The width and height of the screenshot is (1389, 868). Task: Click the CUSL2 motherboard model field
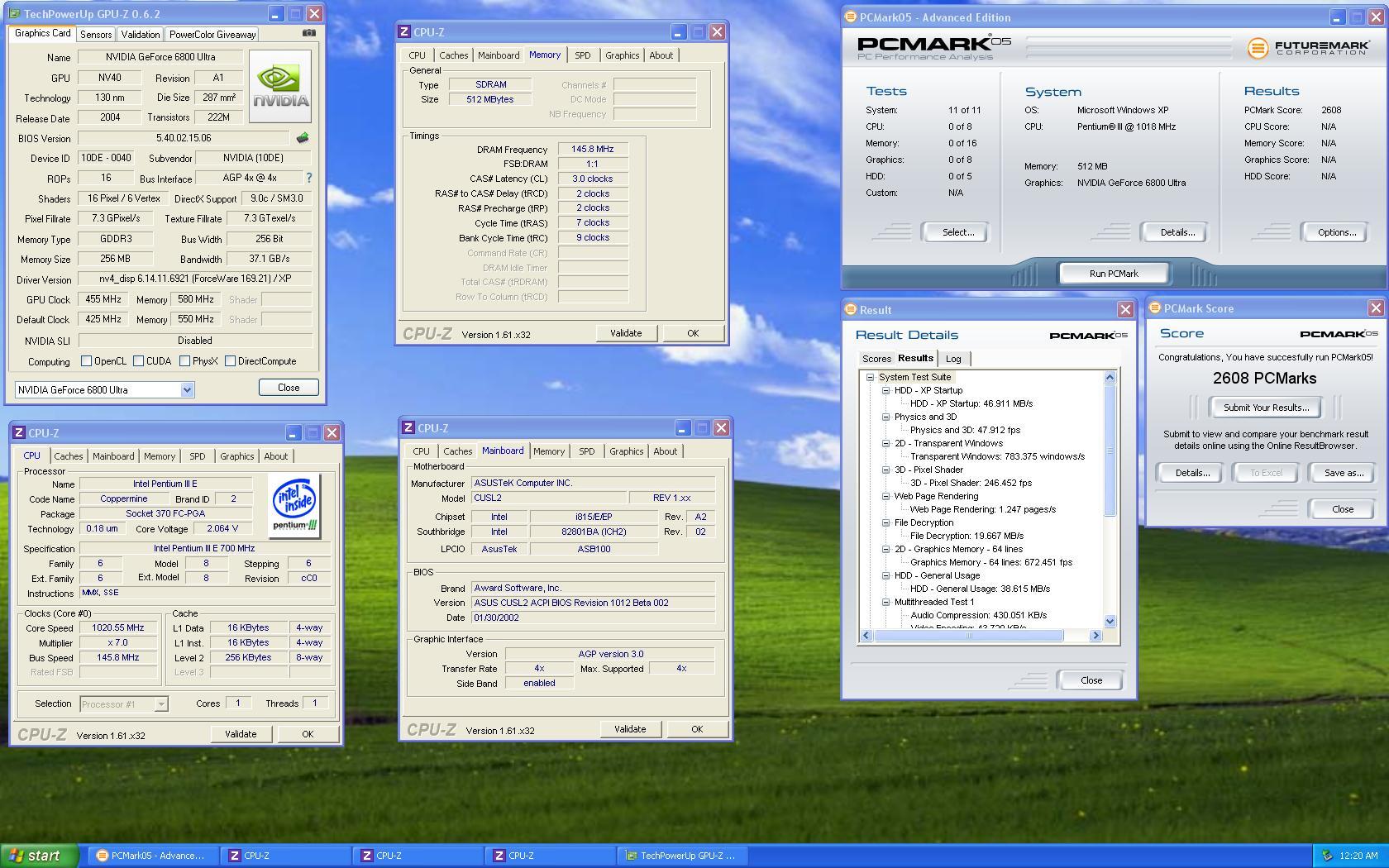tap(548, 498)
